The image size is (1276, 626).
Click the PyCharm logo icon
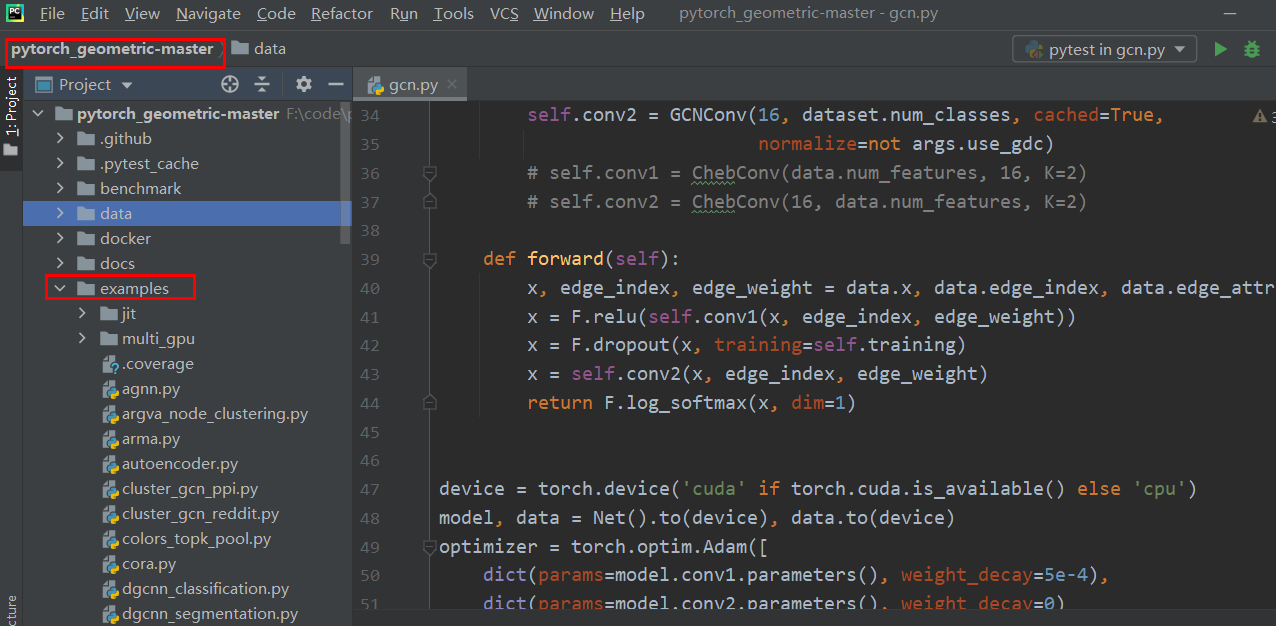pos(15,13)
